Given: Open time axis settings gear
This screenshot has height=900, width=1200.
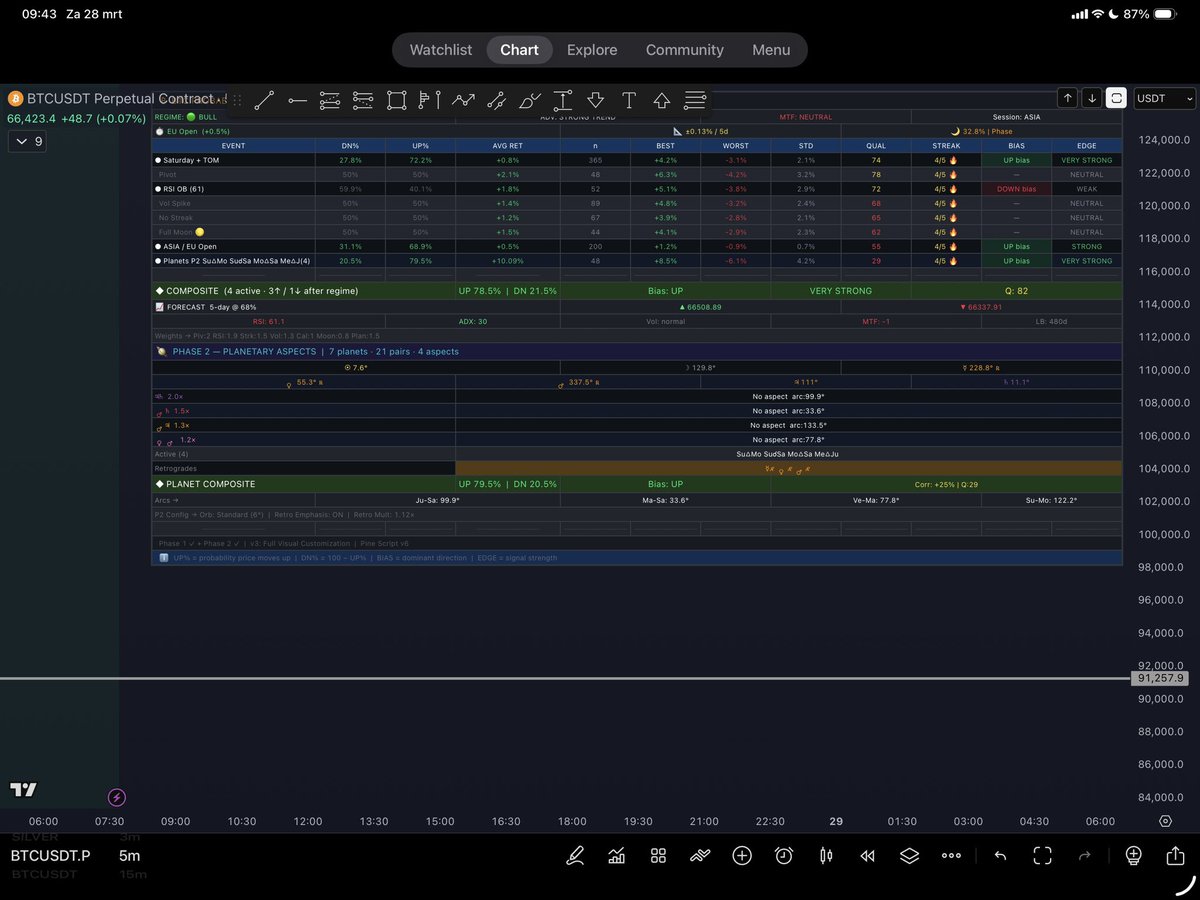Looking at the screenshot, I should [x=1165, y=821].
